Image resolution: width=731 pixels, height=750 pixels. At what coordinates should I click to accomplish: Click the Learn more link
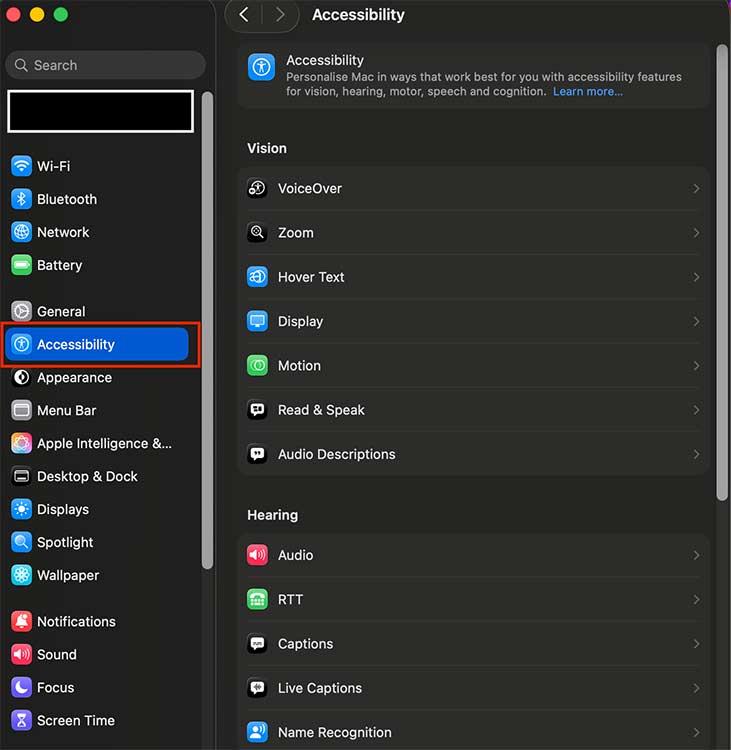pyautogui.click(x=588, y=92)
